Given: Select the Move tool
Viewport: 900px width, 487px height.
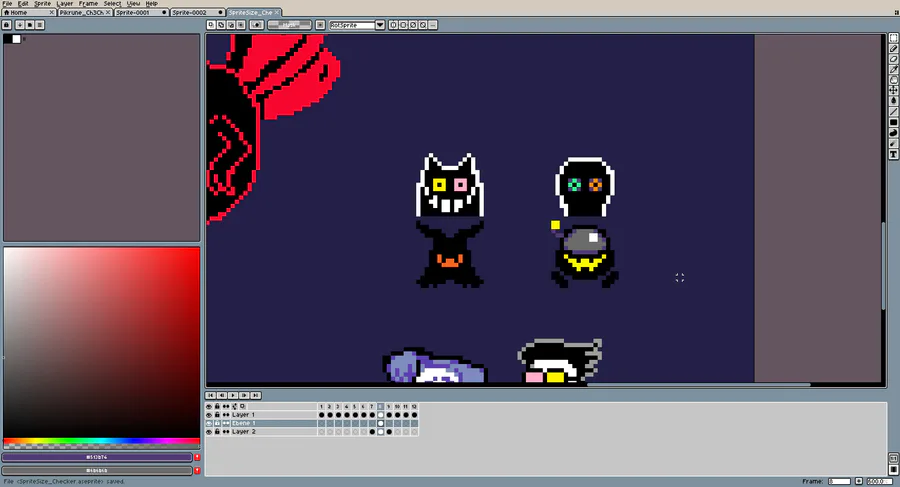Looking at the screenshot, I should click(x=894, y=90).
